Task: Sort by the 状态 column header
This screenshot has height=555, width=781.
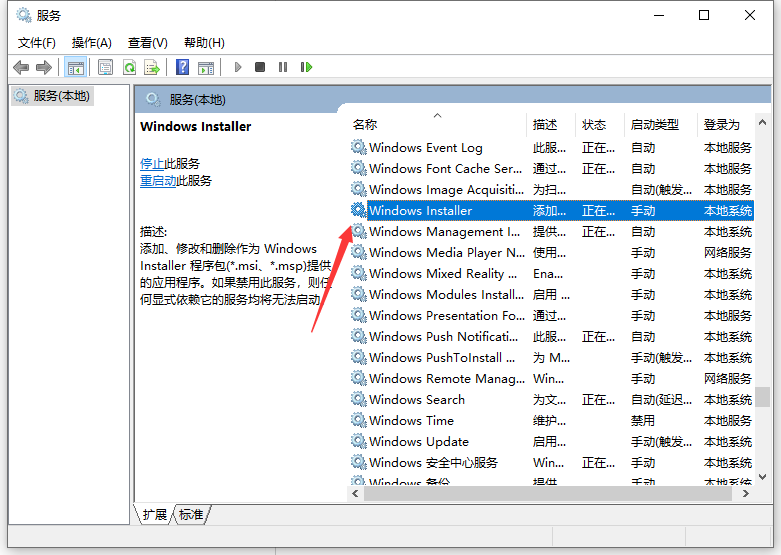Action: click(594, 125)
